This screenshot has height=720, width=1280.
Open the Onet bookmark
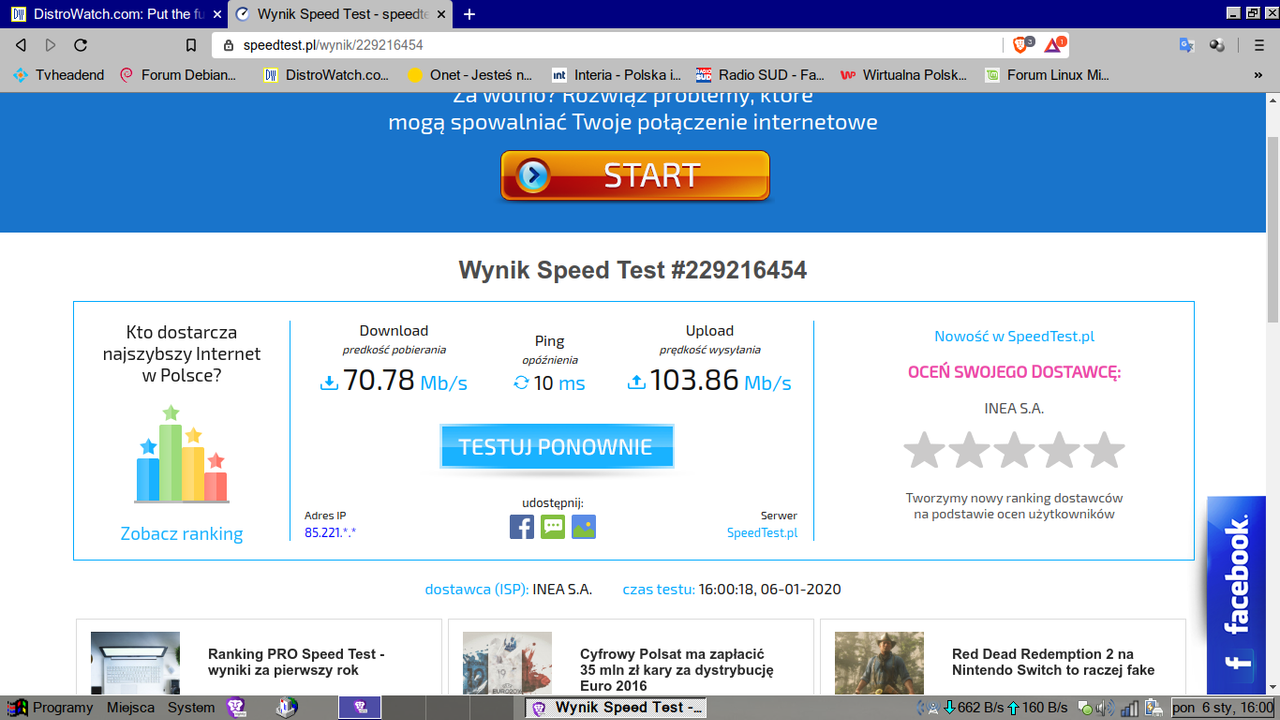(470, 75)
